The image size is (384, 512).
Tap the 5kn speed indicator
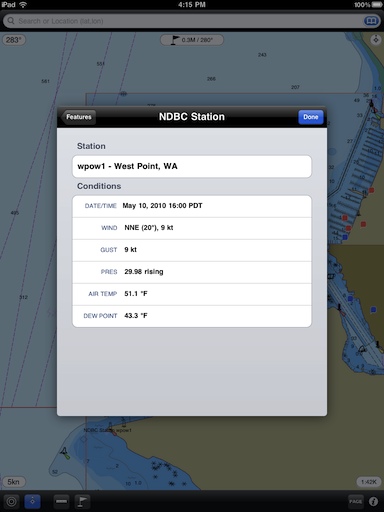(x=14, y=482)
